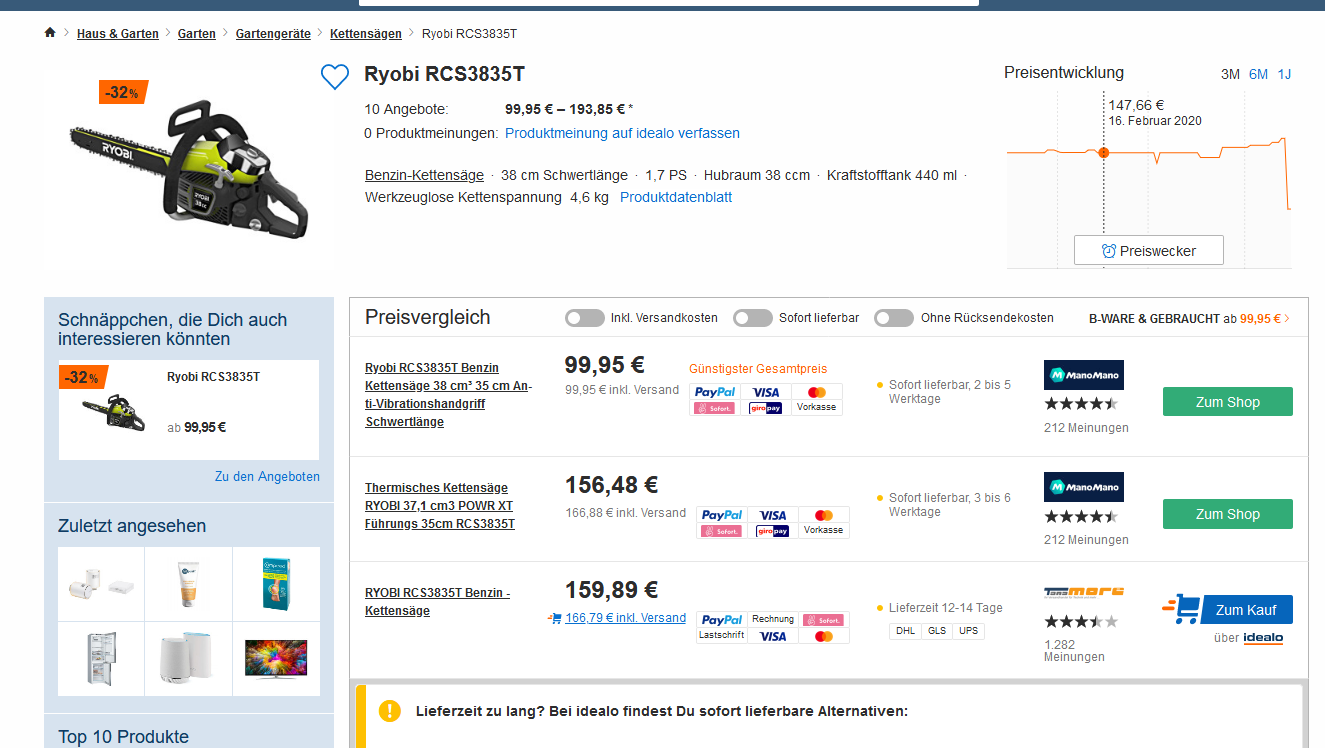The width and height of the screenshot is (1325, 748).
Task: Click the Tansmore shop logo
Action: click(x=1083, y=591)
